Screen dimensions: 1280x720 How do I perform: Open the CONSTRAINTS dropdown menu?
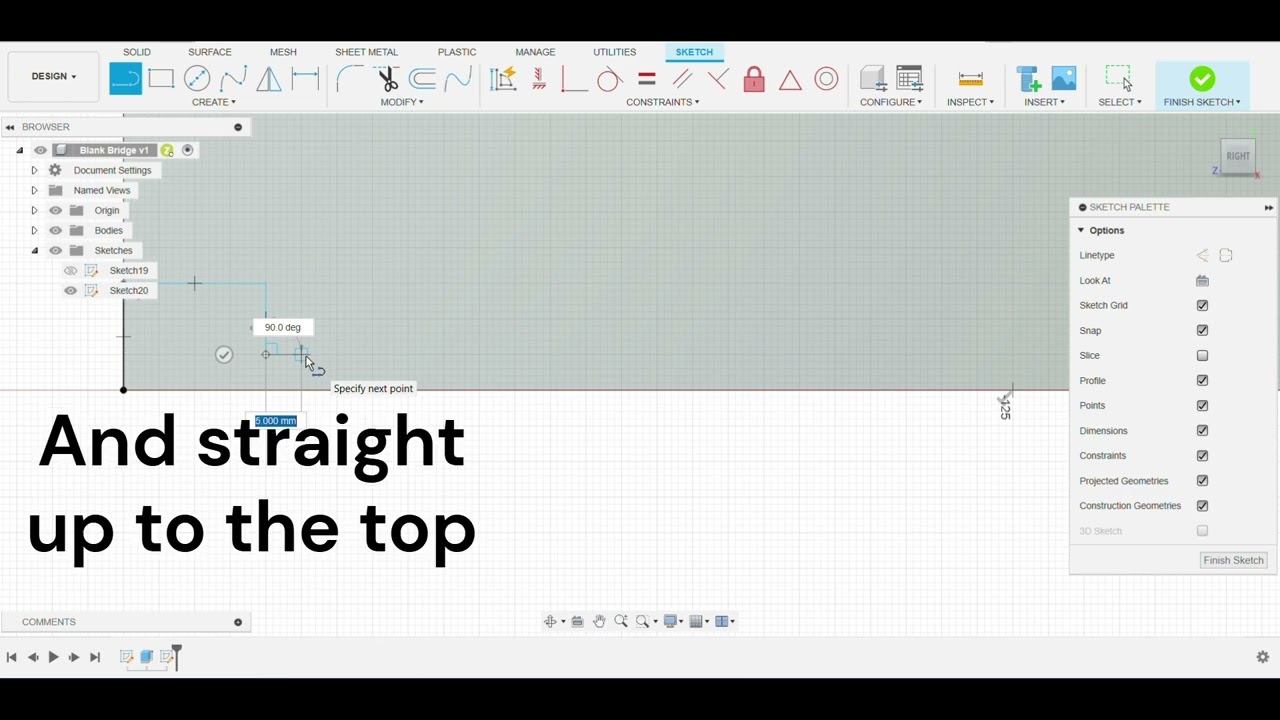(662, 102)
